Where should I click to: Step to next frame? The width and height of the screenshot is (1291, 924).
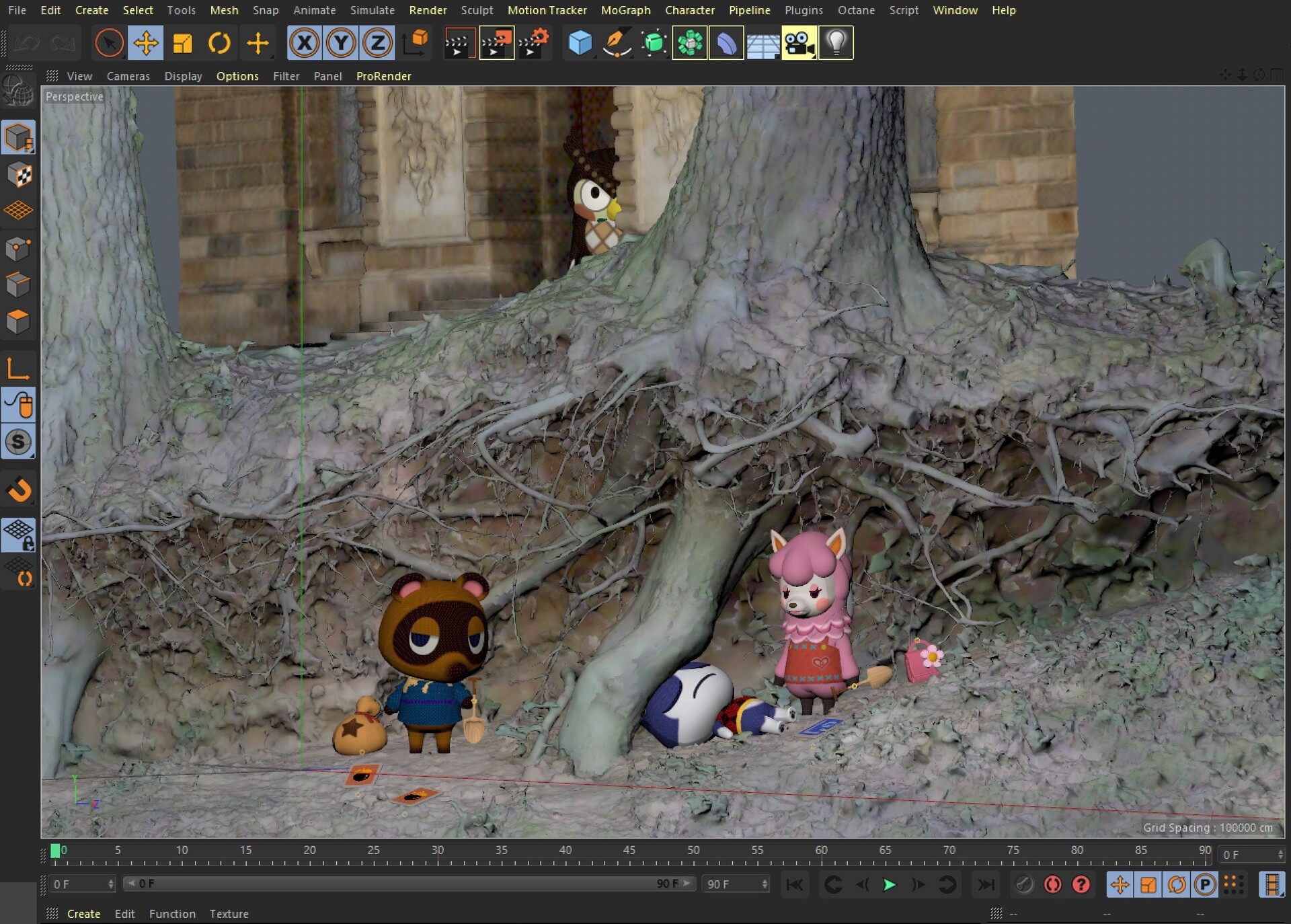[918, 885]
